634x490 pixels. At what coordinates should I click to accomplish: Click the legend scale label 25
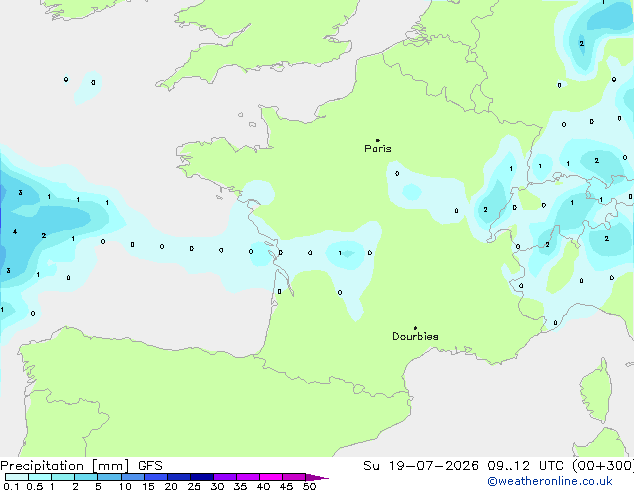point(194,486)
